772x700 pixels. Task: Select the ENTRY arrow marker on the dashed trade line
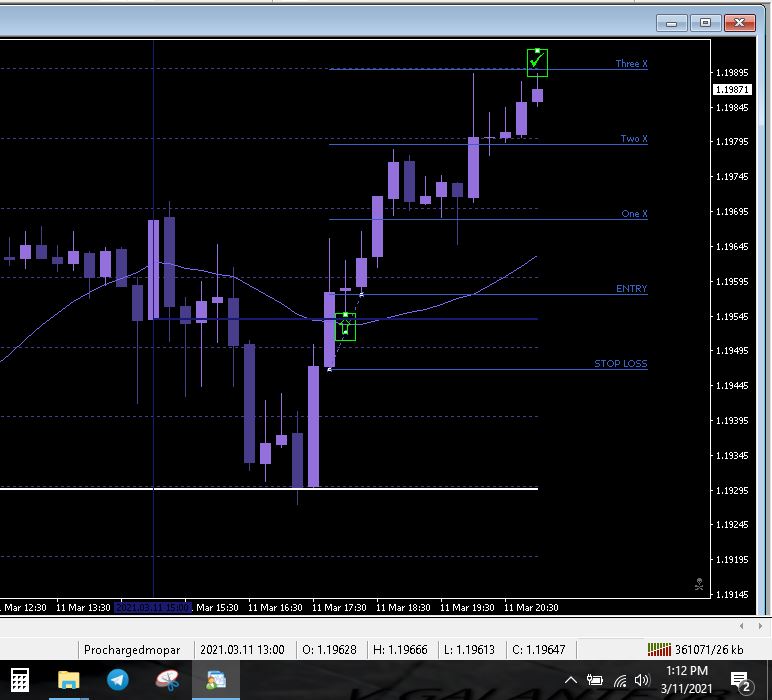(x=361, y=294)
